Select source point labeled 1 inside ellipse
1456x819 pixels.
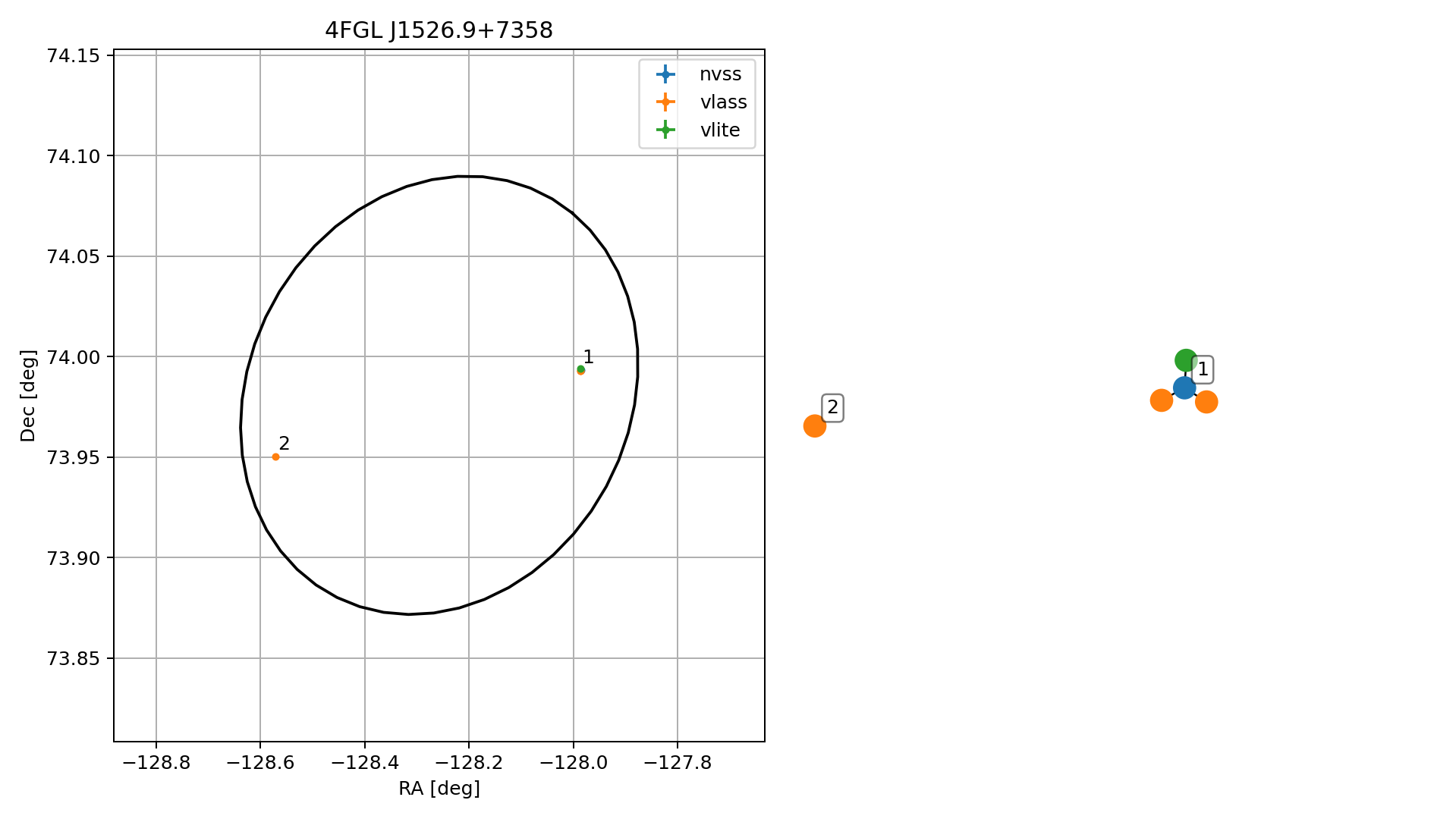click(x=580, y=370)
